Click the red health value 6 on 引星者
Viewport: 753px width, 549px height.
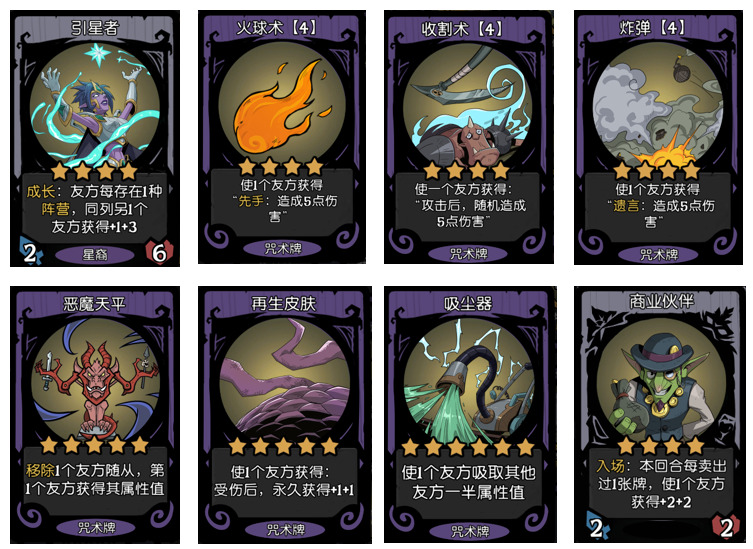159,252
